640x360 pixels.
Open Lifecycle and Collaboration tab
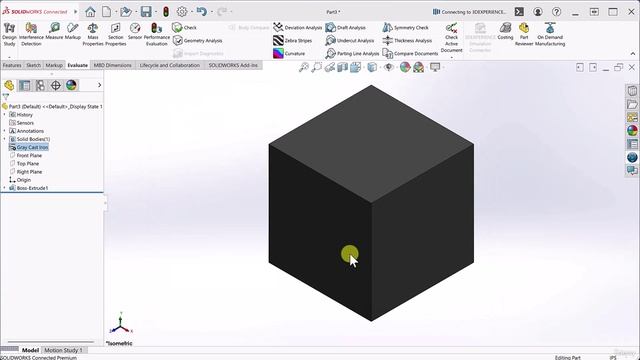[x=170, y=65]
